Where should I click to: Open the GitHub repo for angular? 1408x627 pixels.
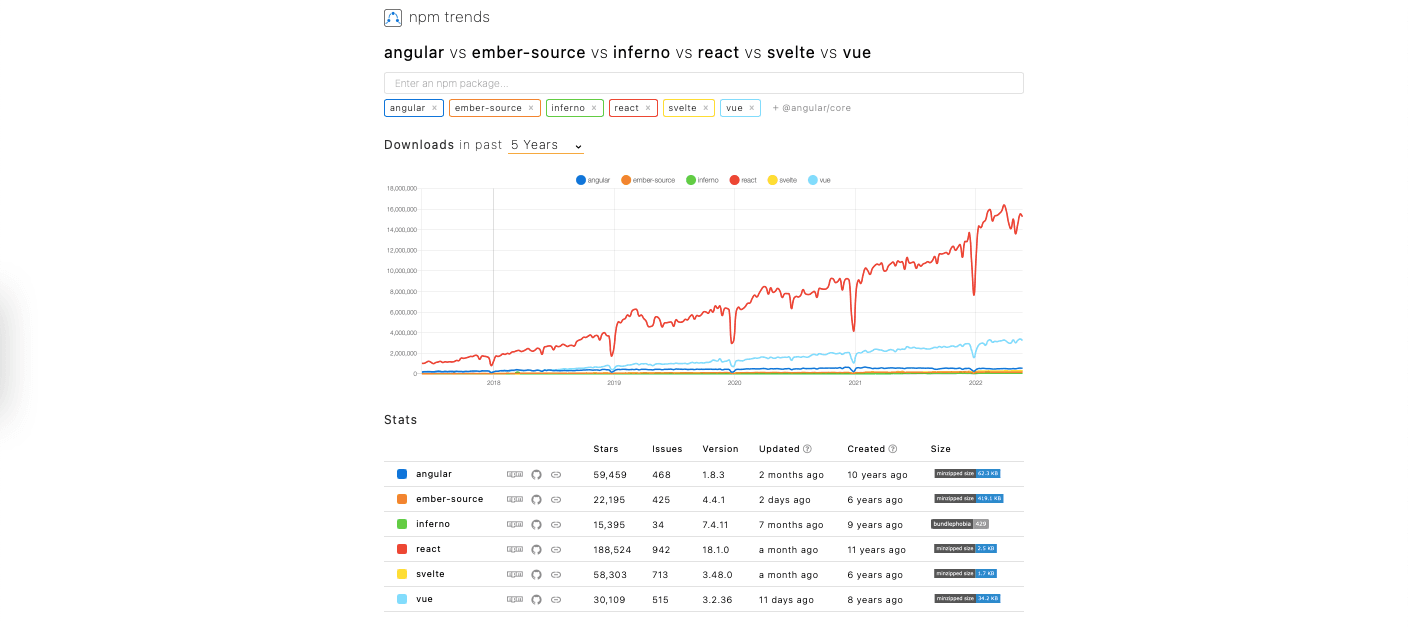point(536,474)
